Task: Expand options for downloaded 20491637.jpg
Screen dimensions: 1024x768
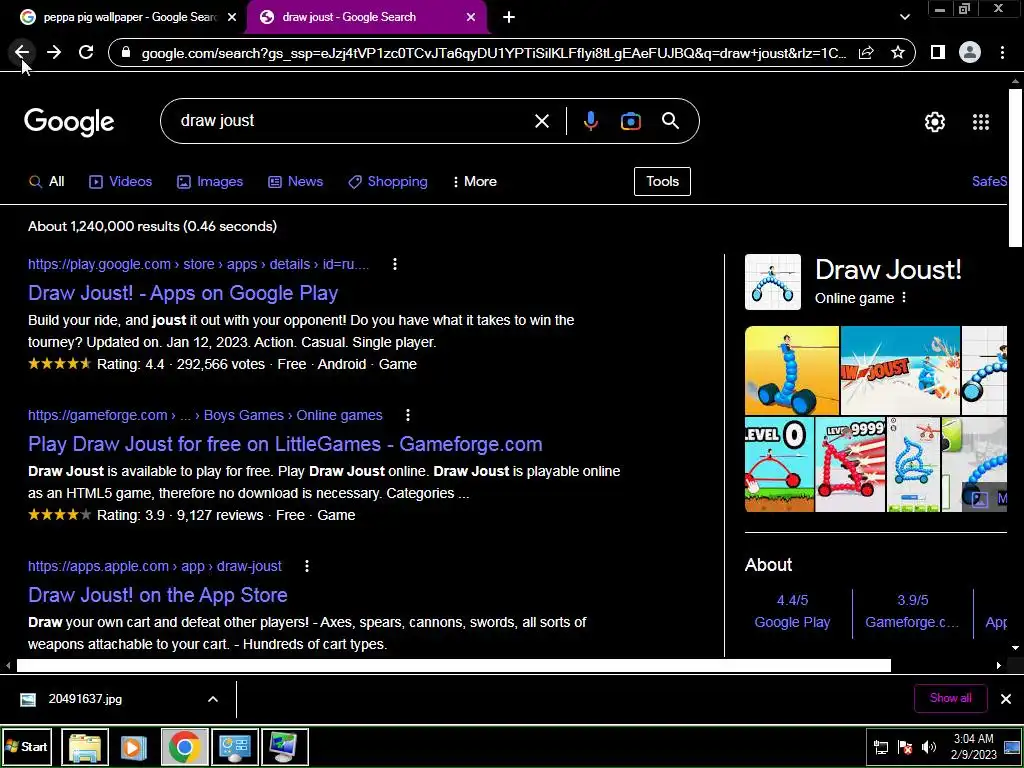Action: (x=212, y=699)
